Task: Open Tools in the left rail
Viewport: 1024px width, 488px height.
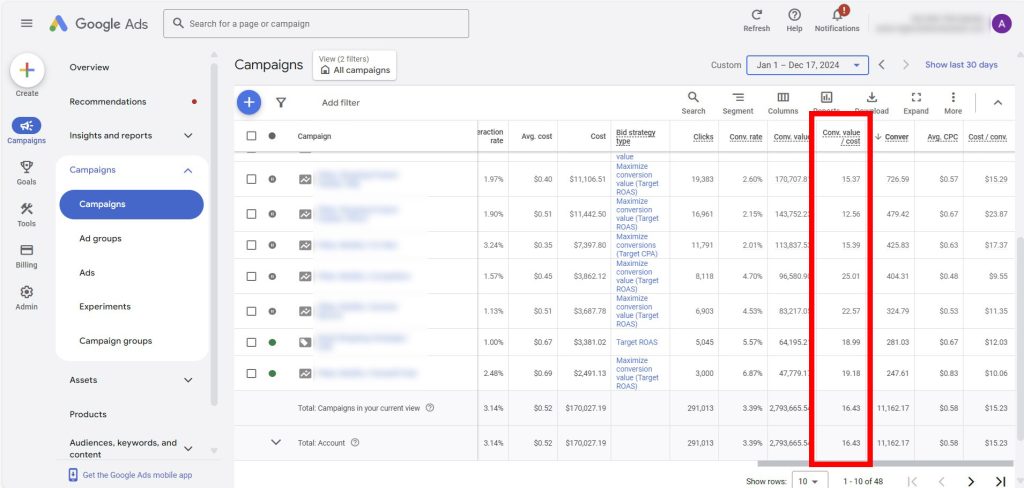Action: (27, 214)
